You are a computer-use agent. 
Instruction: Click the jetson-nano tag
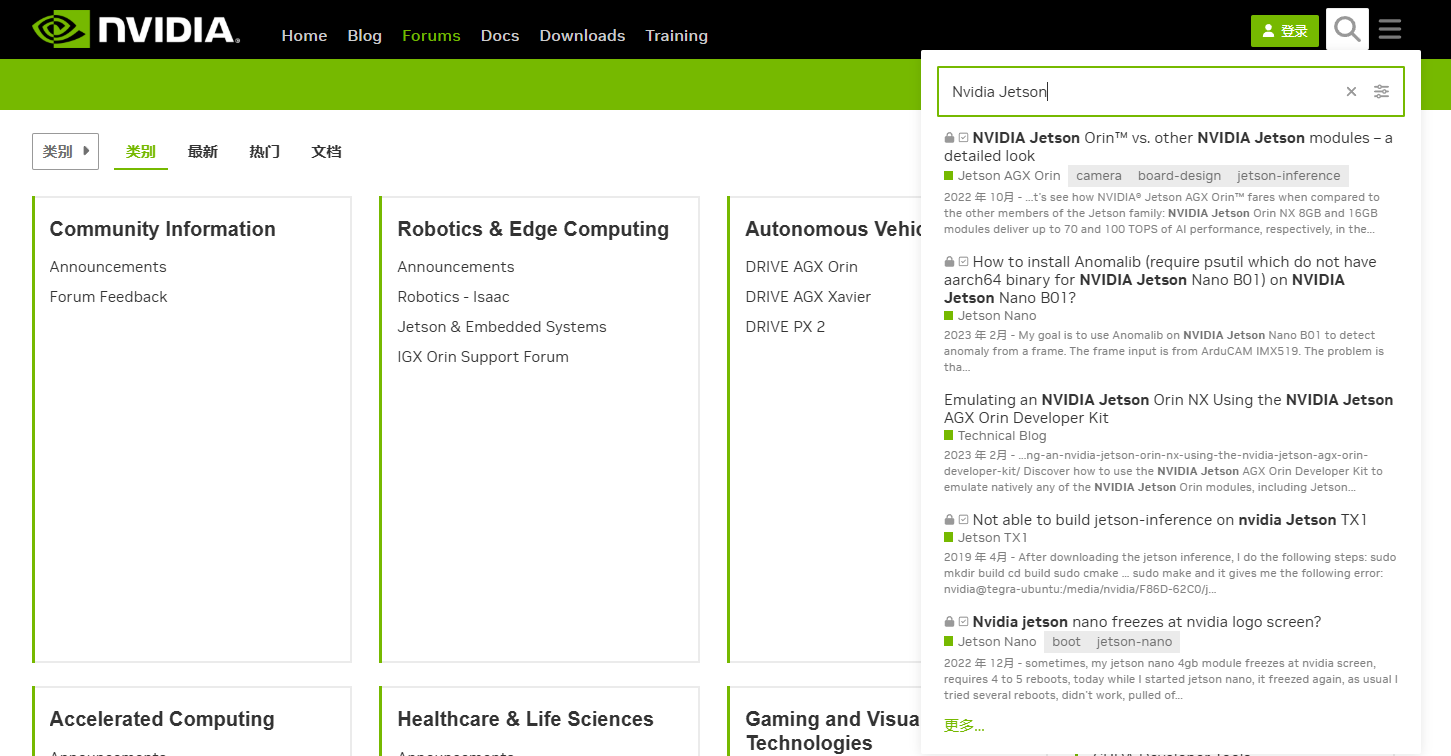pyautogui.click(x=1134, y=642)
